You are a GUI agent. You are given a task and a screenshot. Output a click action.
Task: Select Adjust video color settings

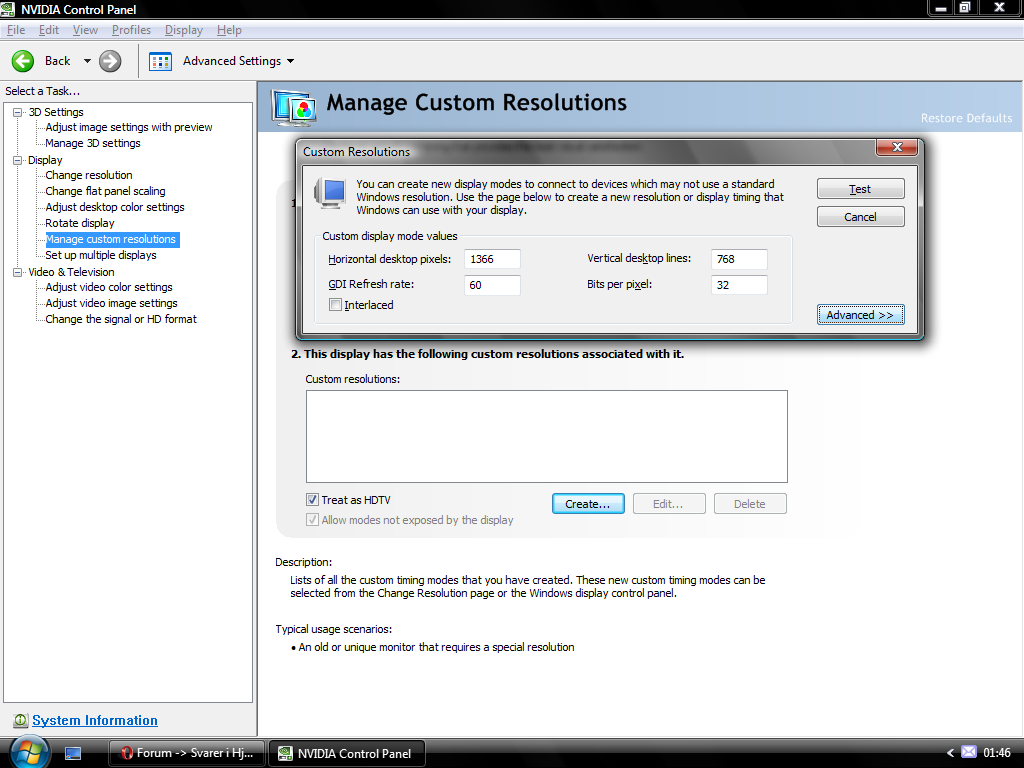pyautogui.click(x=109, y=287)
